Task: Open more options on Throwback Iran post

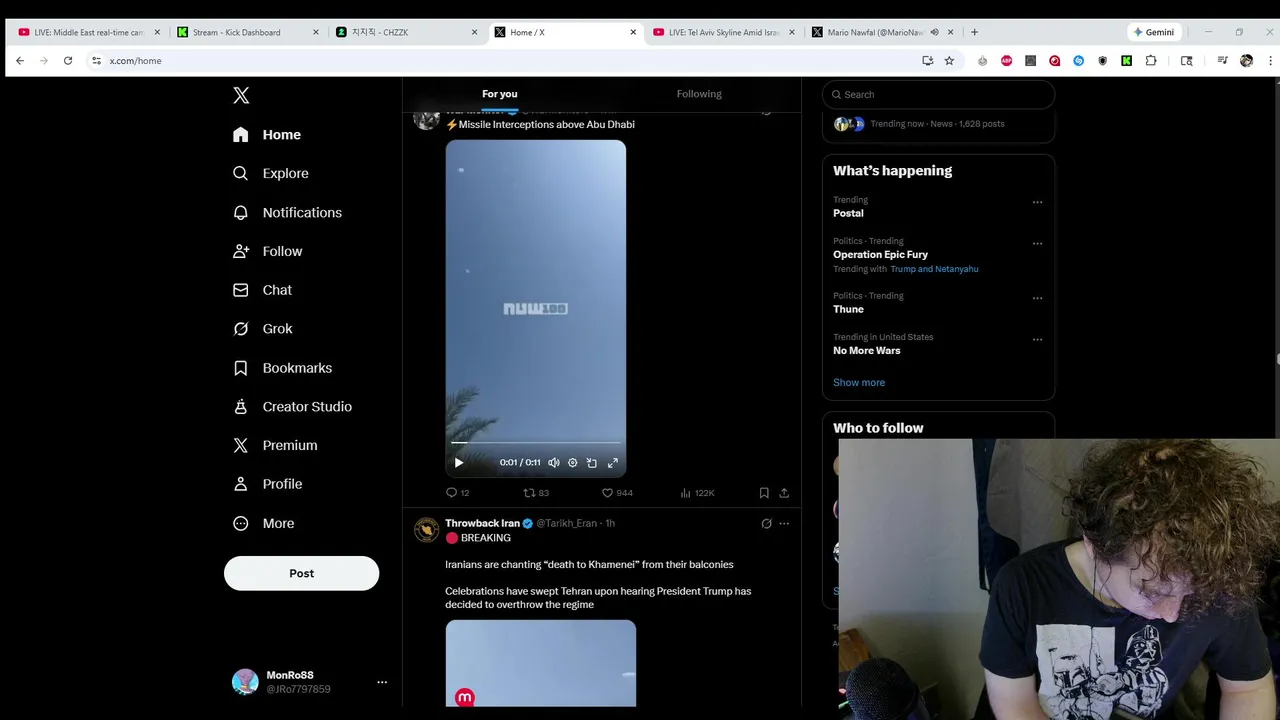Action: click(784, 523)
